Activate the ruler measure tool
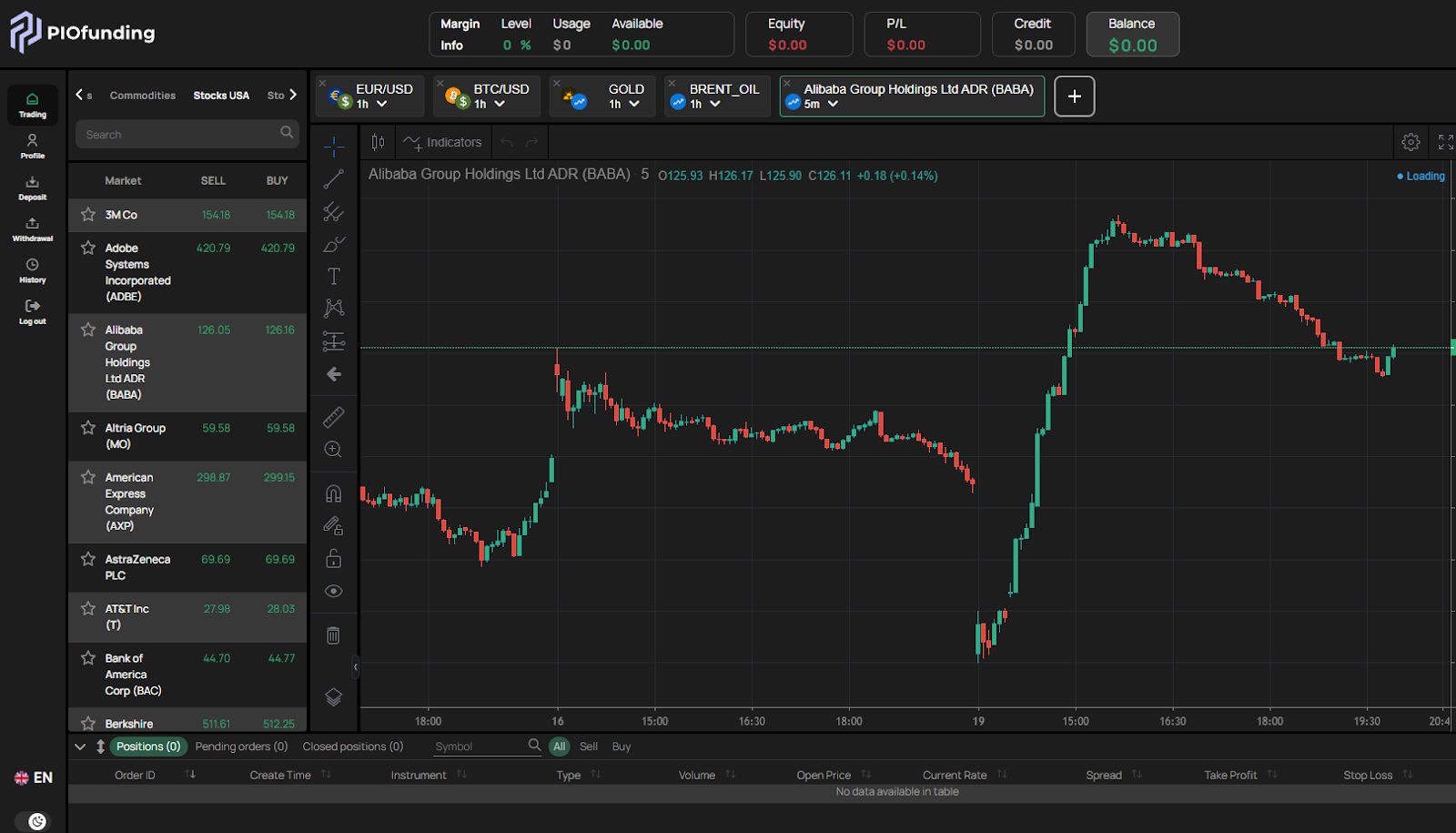 point(334,417)
